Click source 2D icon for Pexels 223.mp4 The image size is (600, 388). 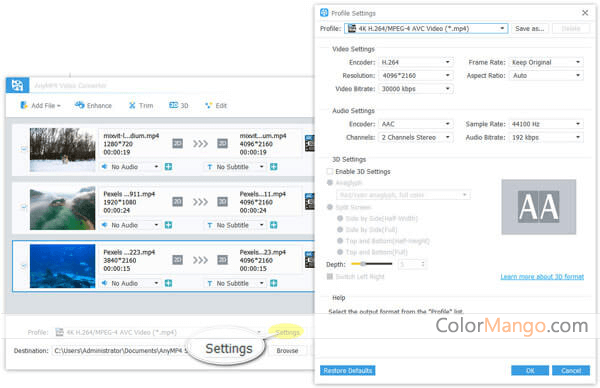pos(177,260)
